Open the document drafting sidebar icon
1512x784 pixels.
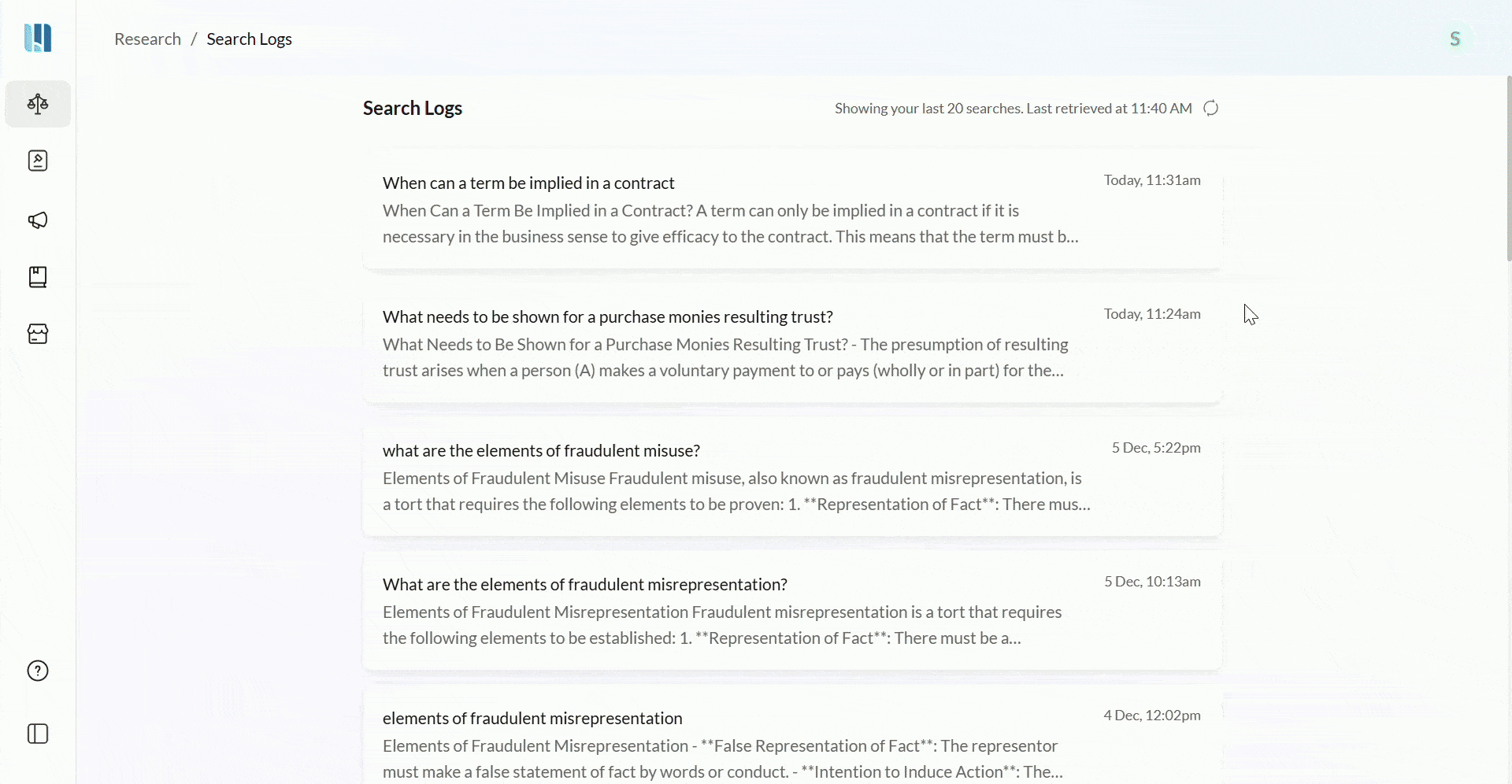pyautogui.click(x=38, y=161)
